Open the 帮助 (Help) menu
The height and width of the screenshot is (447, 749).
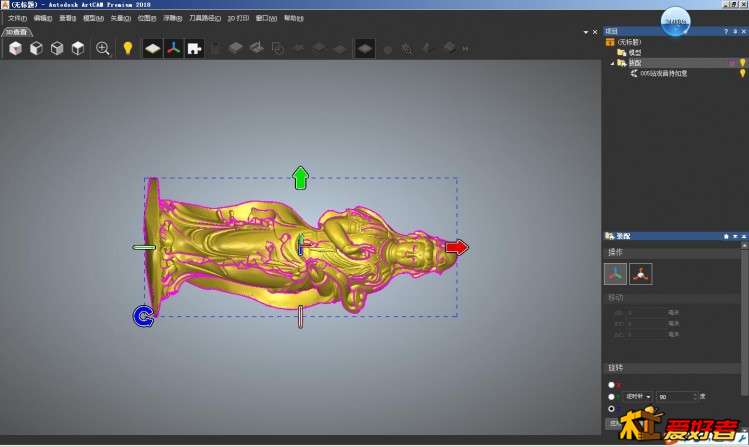point(293,18)
